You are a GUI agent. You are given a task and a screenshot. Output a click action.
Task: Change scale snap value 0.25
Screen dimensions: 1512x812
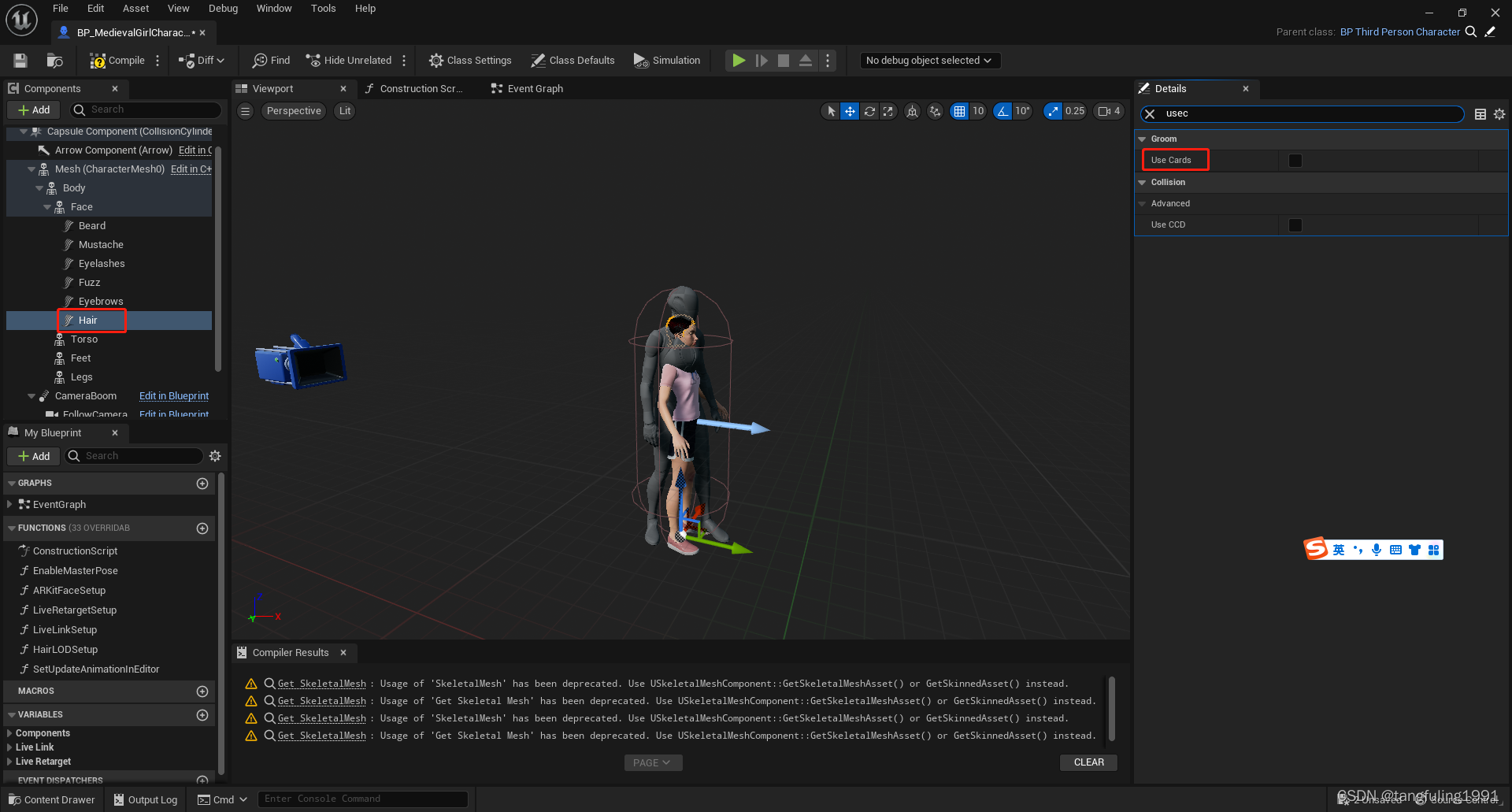pos(1075,111)
